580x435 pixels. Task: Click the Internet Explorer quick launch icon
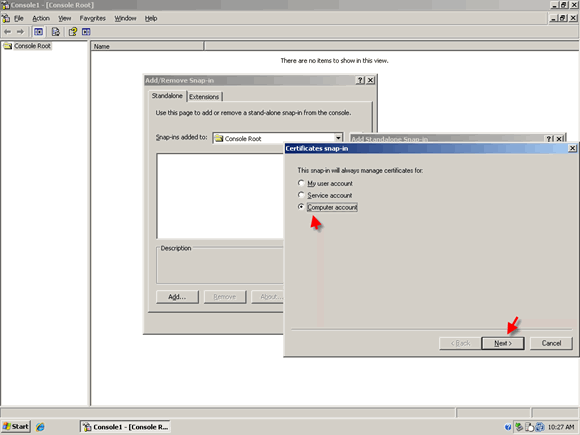coord(40,427)
